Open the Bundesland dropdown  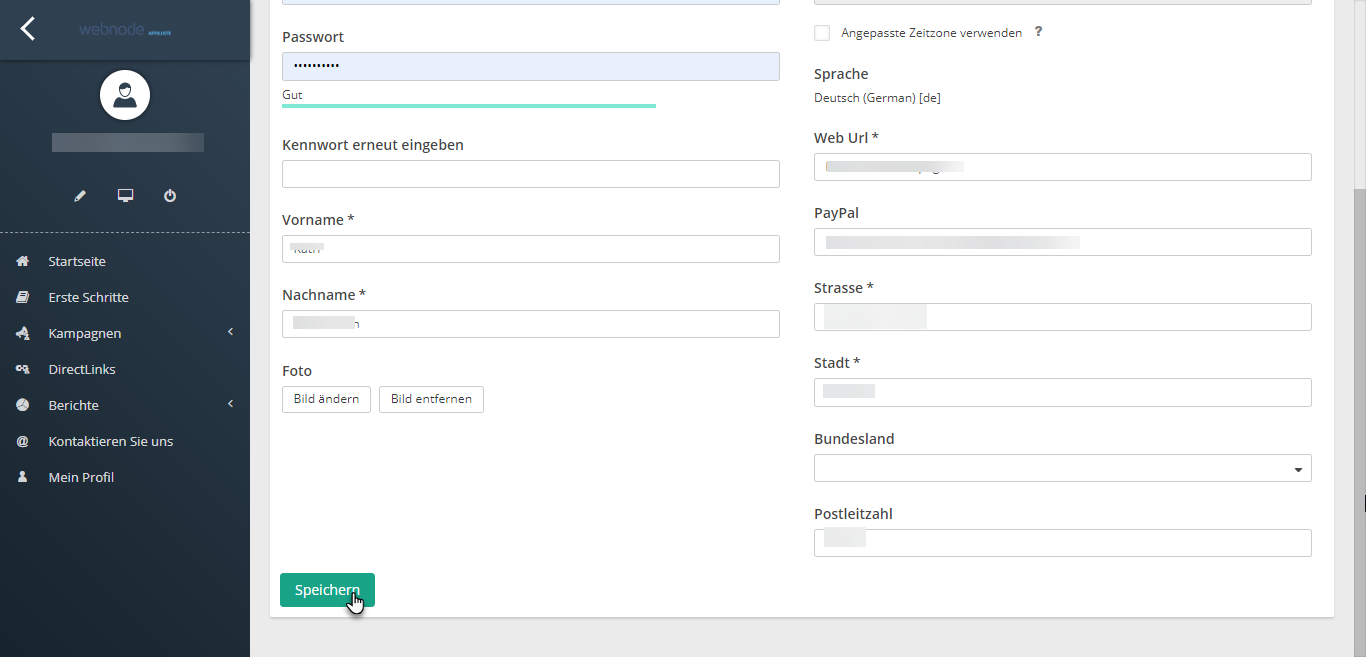coord(1062,468)
